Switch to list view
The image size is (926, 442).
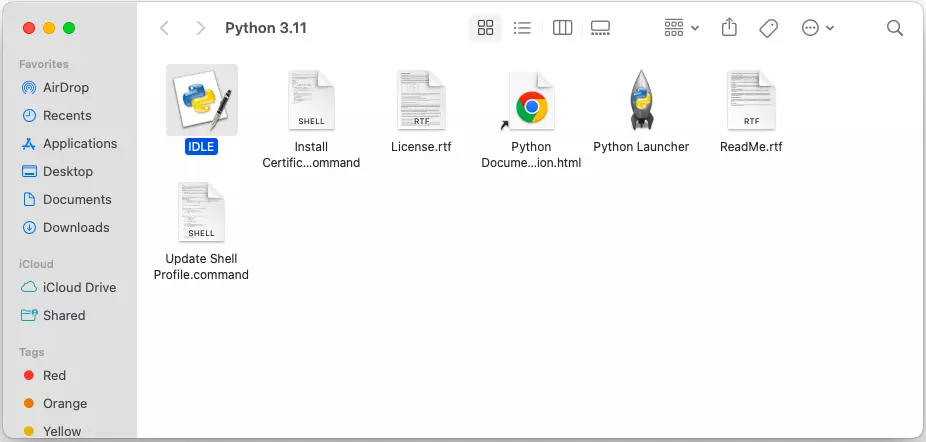pos(522,28)
